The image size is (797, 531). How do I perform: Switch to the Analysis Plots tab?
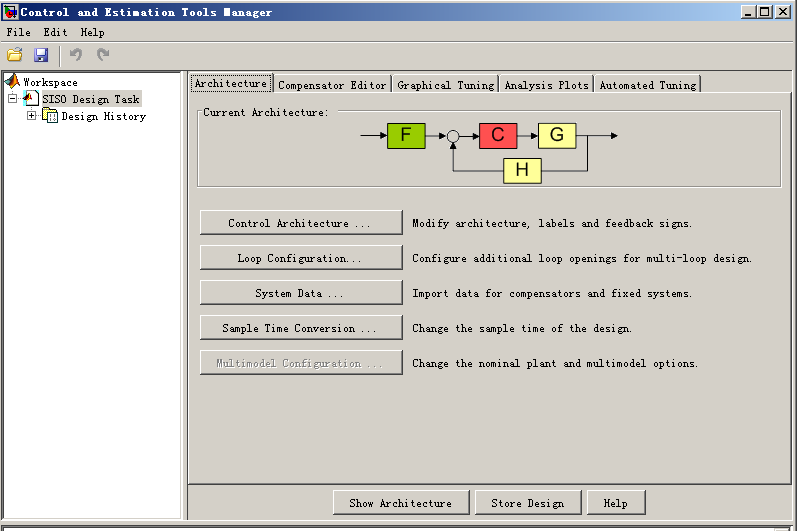tap(546, 85)
